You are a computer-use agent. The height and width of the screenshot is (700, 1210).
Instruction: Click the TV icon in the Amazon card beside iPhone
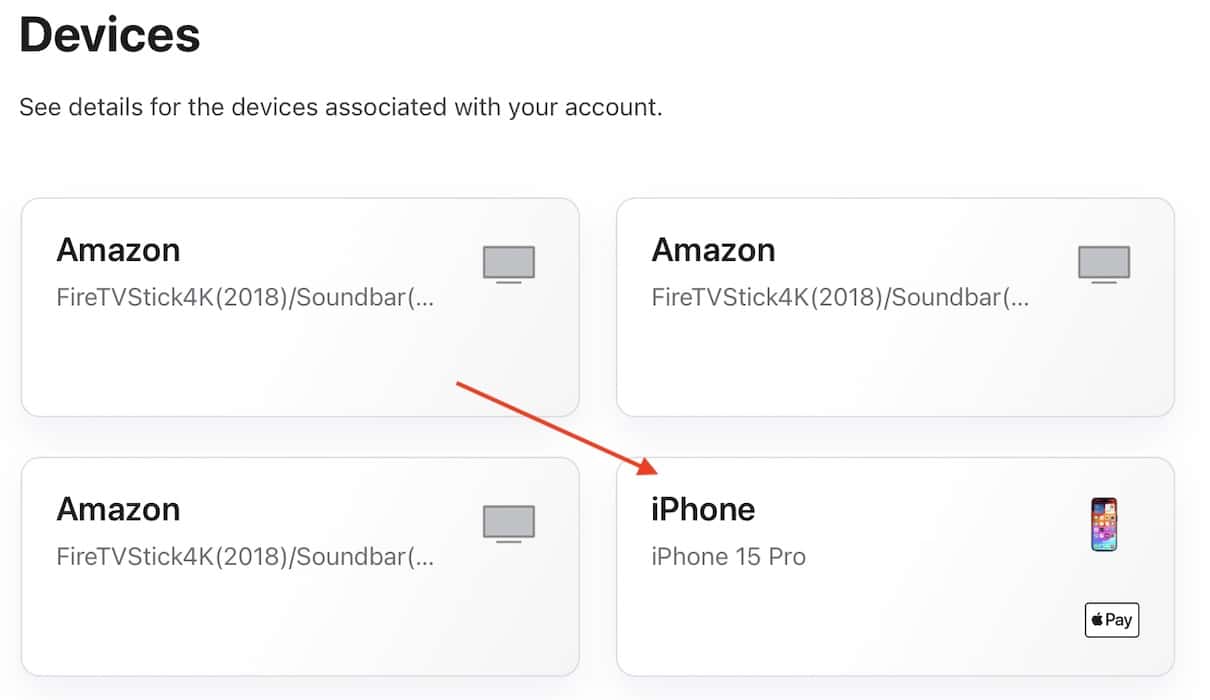[x=509, y=524]
